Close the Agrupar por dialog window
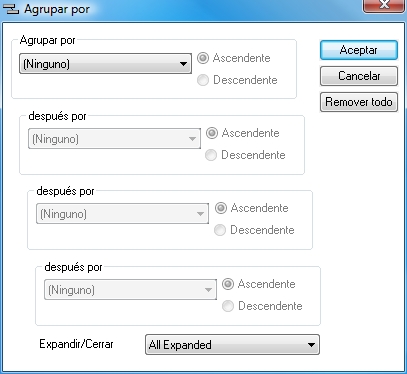The image size is (407, 374). click(384, 5)
